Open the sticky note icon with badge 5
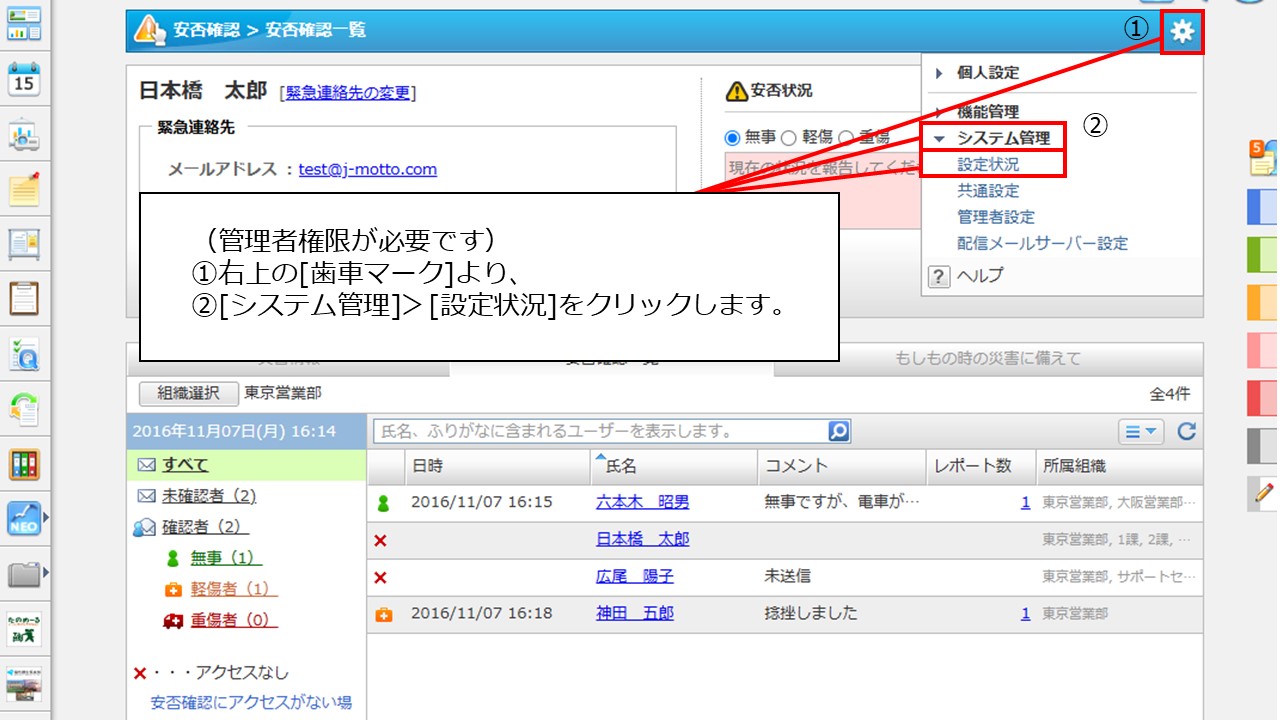The height and width of the screenshot is (720, 1280). pyautogui.click(x=1263, y=158)
